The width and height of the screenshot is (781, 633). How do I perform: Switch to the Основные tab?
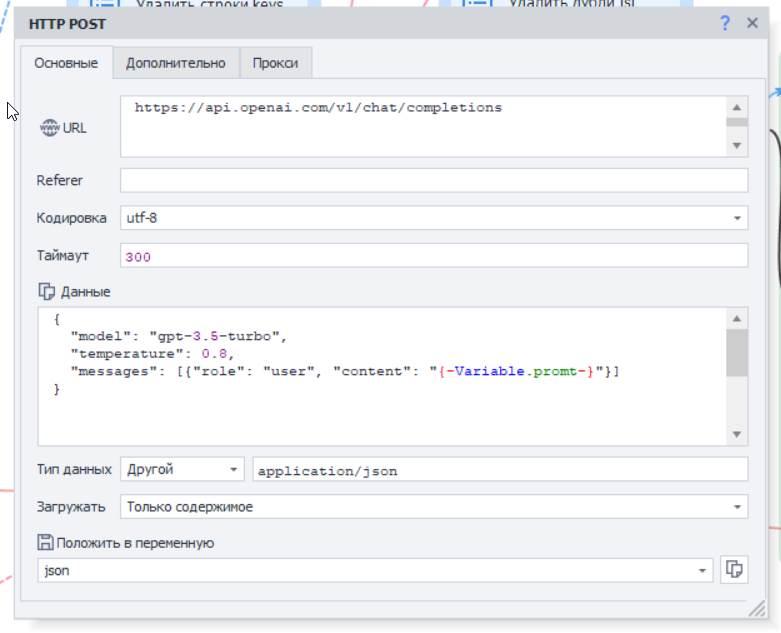[x=66, y=63]
